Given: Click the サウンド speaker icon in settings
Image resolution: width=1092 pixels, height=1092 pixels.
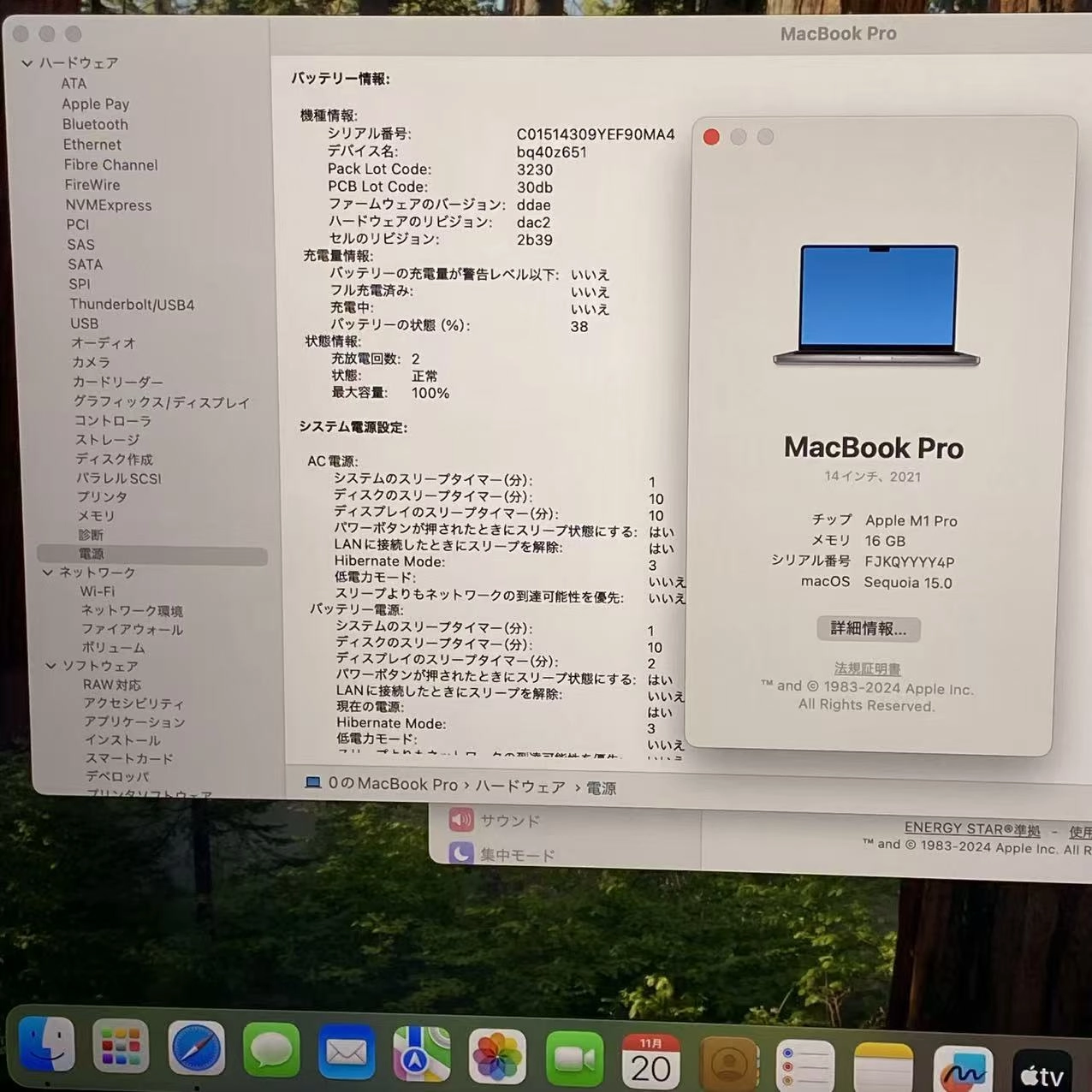Looking at the screenshot, I should pos(460,820).
